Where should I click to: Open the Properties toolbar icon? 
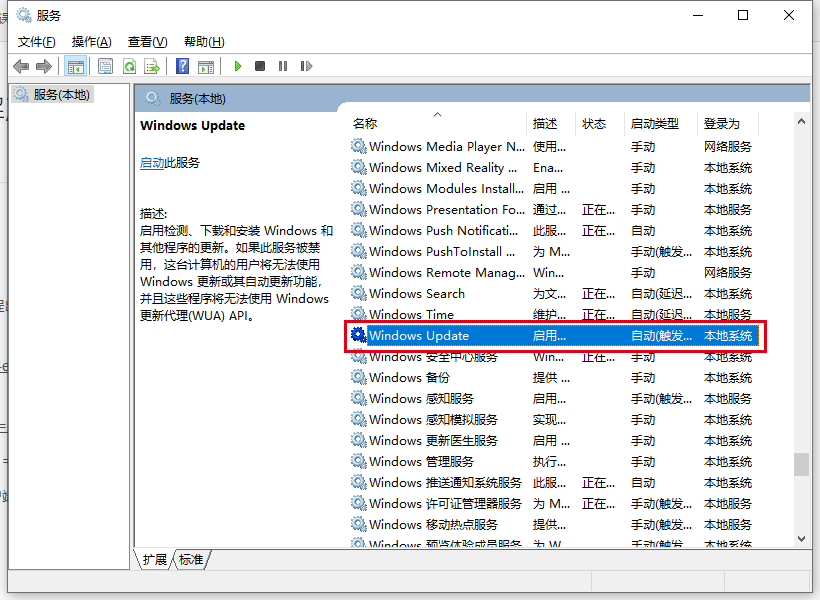[106, 66]
